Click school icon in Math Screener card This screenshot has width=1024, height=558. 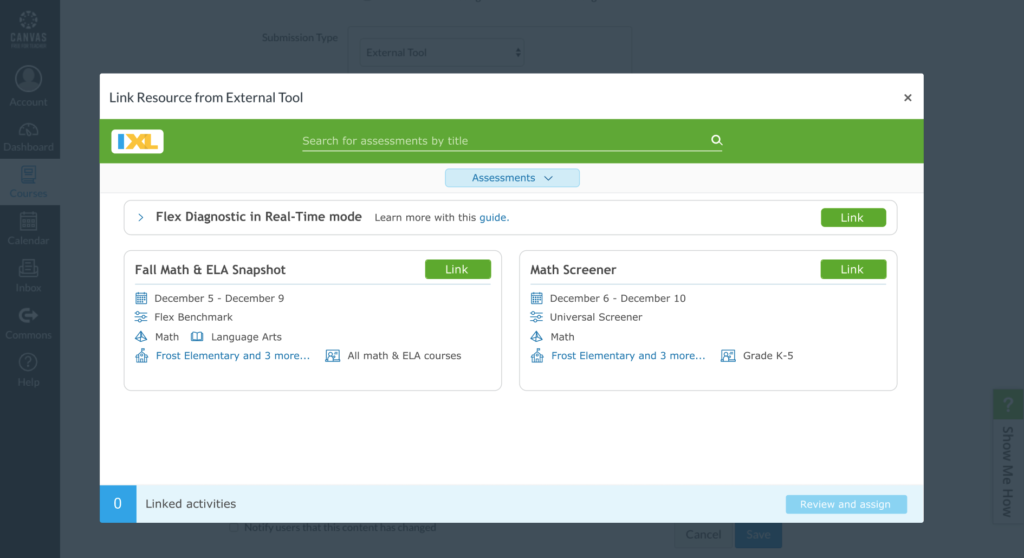pos(537,355)
